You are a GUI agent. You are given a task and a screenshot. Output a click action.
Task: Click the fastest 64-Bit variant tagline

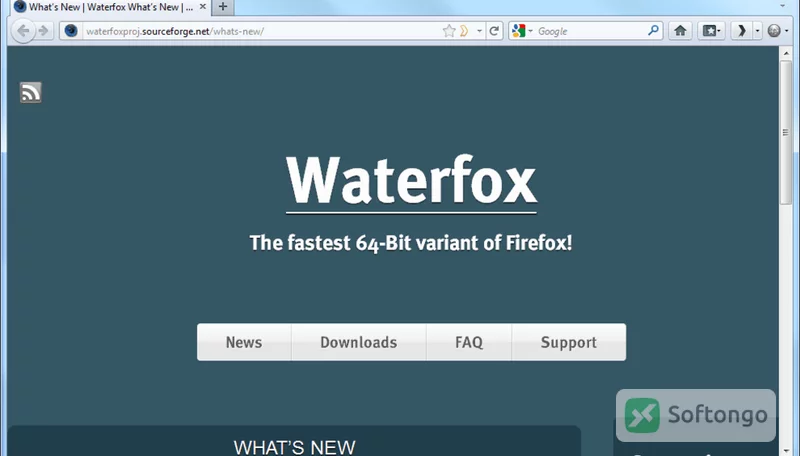click(411, 243)
